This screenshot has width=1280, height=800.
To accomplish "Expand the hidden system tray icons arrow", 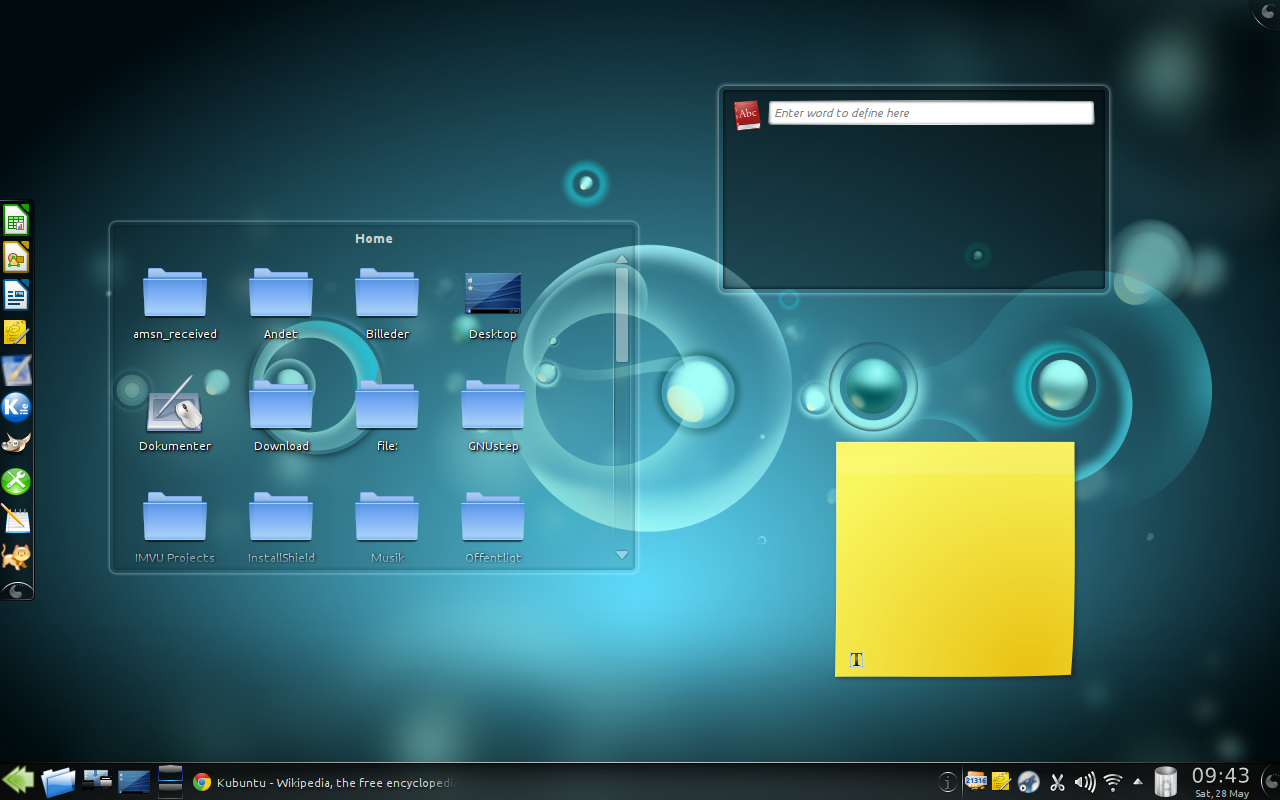I will [1138, 782].
